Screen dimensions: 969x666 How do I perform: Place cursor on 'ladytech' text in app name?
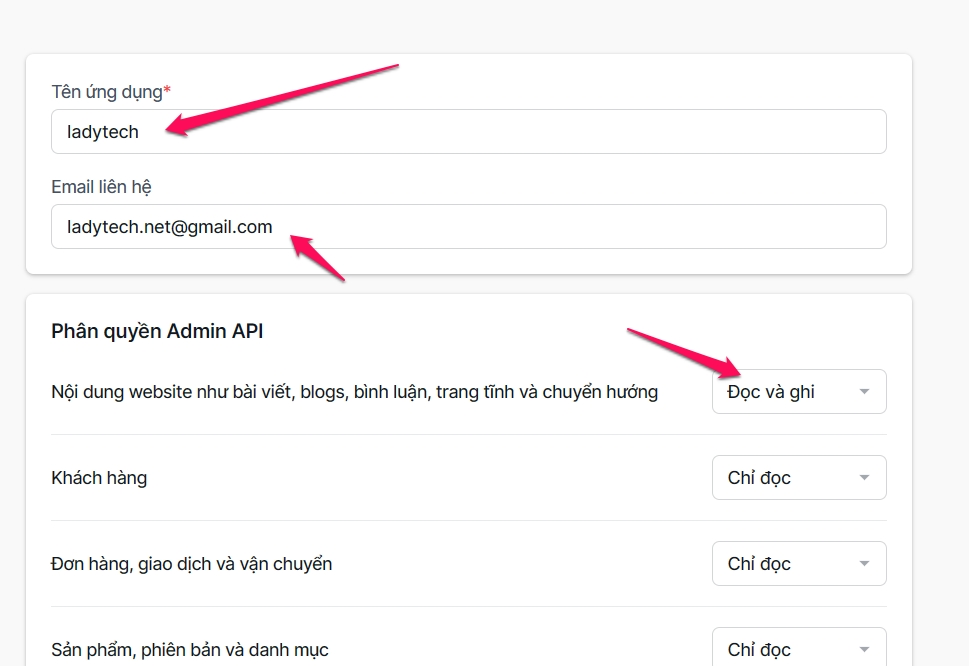coord(103,132)
